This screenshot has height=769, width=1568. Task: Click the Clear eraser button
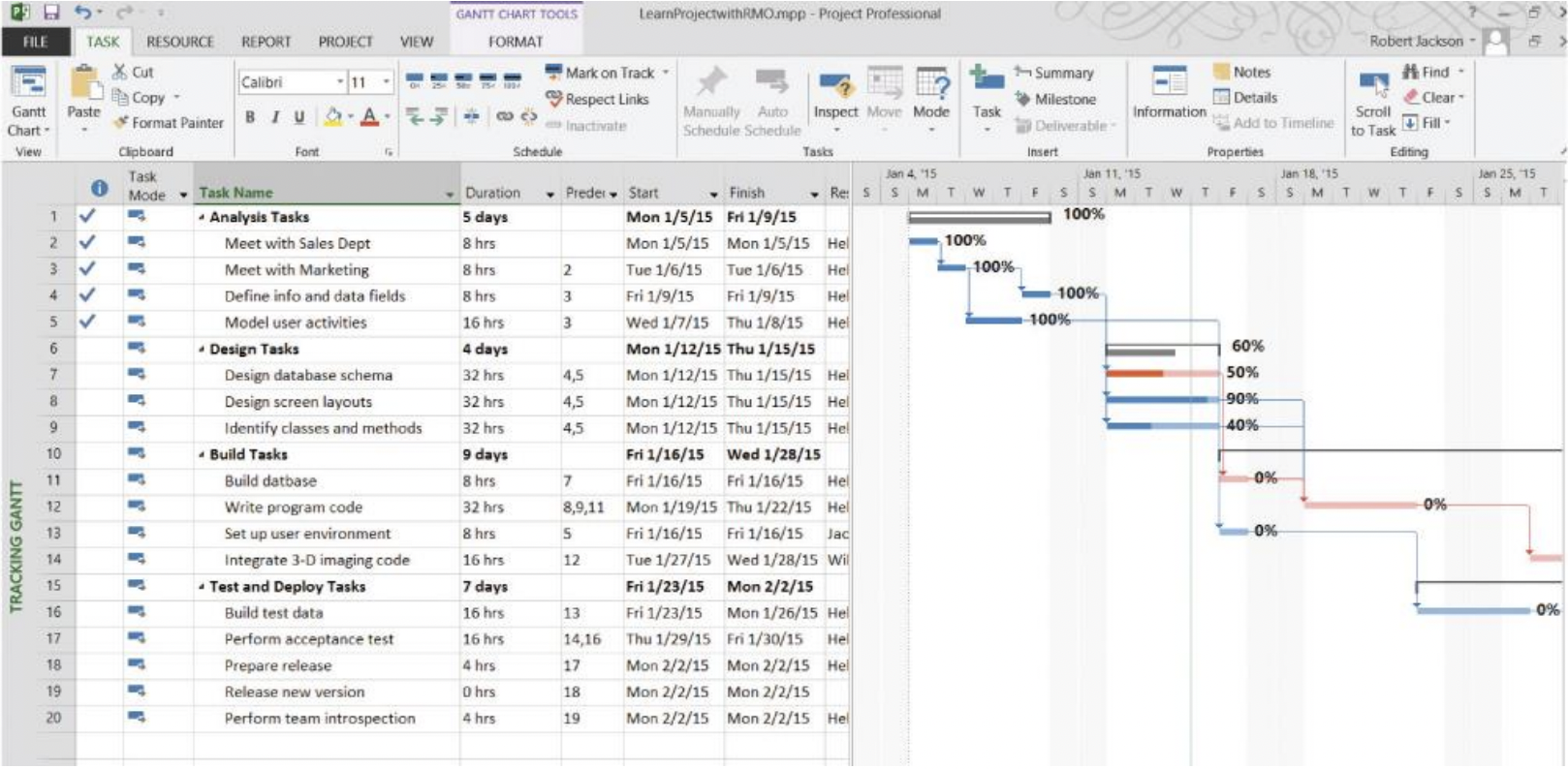[x=1433, y=98]
